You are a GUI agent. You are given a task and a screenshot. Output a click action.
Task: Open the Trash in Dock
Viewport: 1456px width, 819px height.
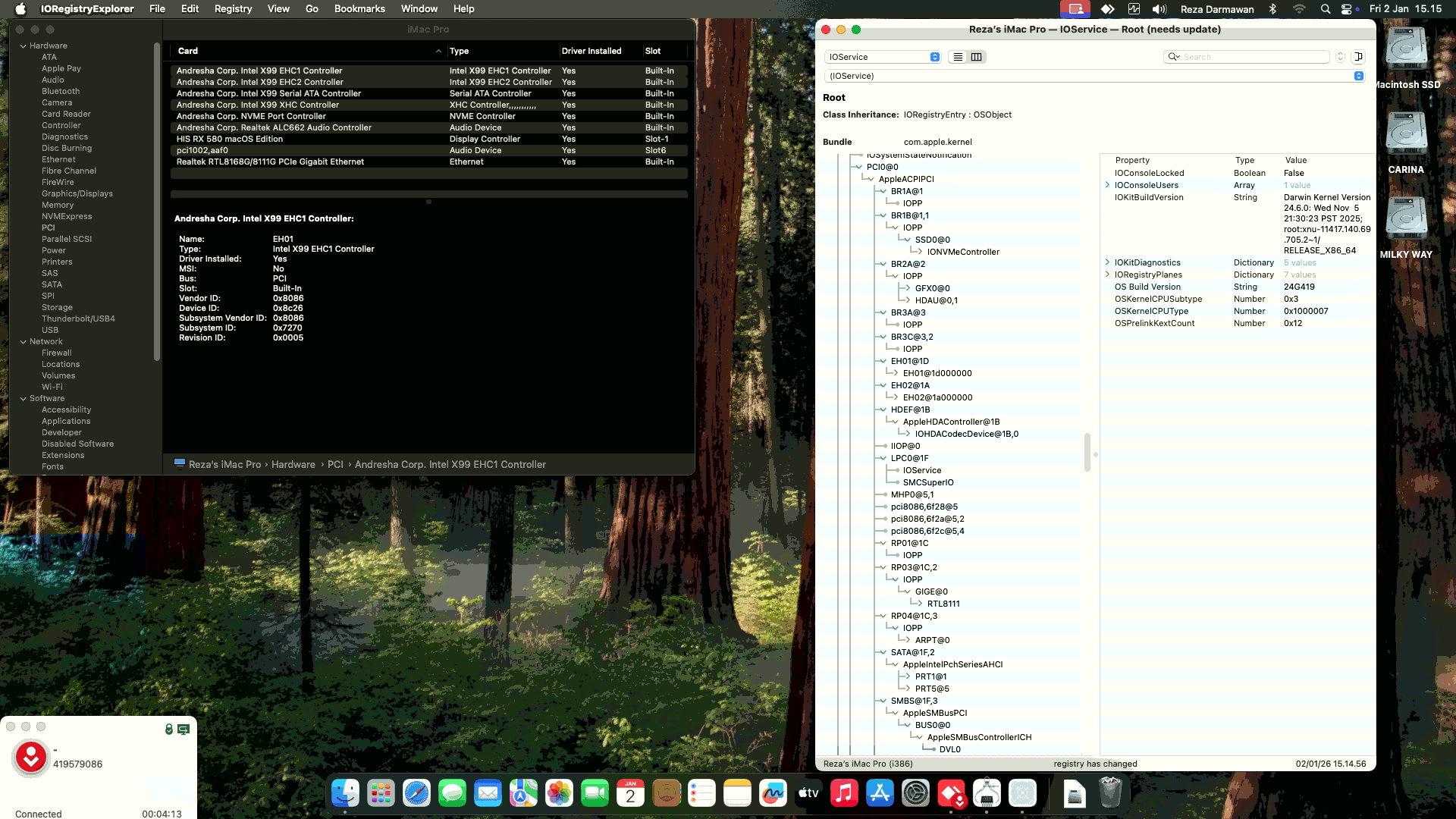[1110, 794]
